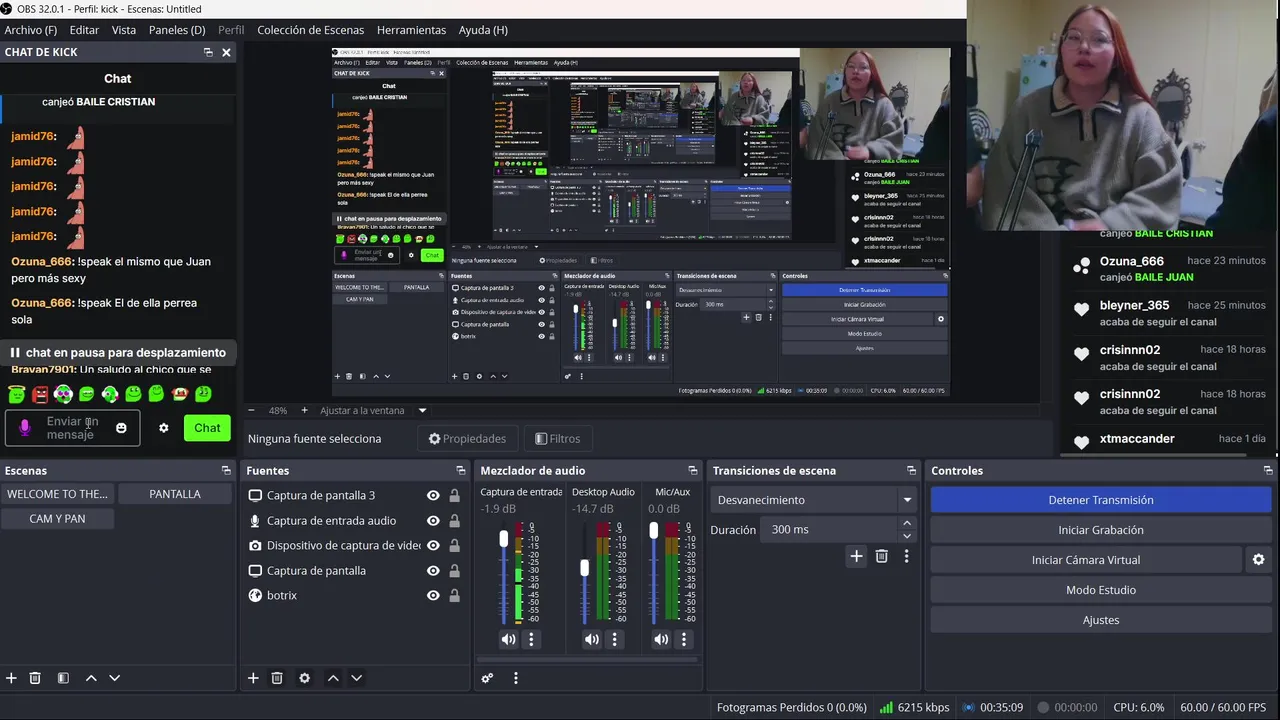Open preview scaling dropdown arrow

(422, 410)
